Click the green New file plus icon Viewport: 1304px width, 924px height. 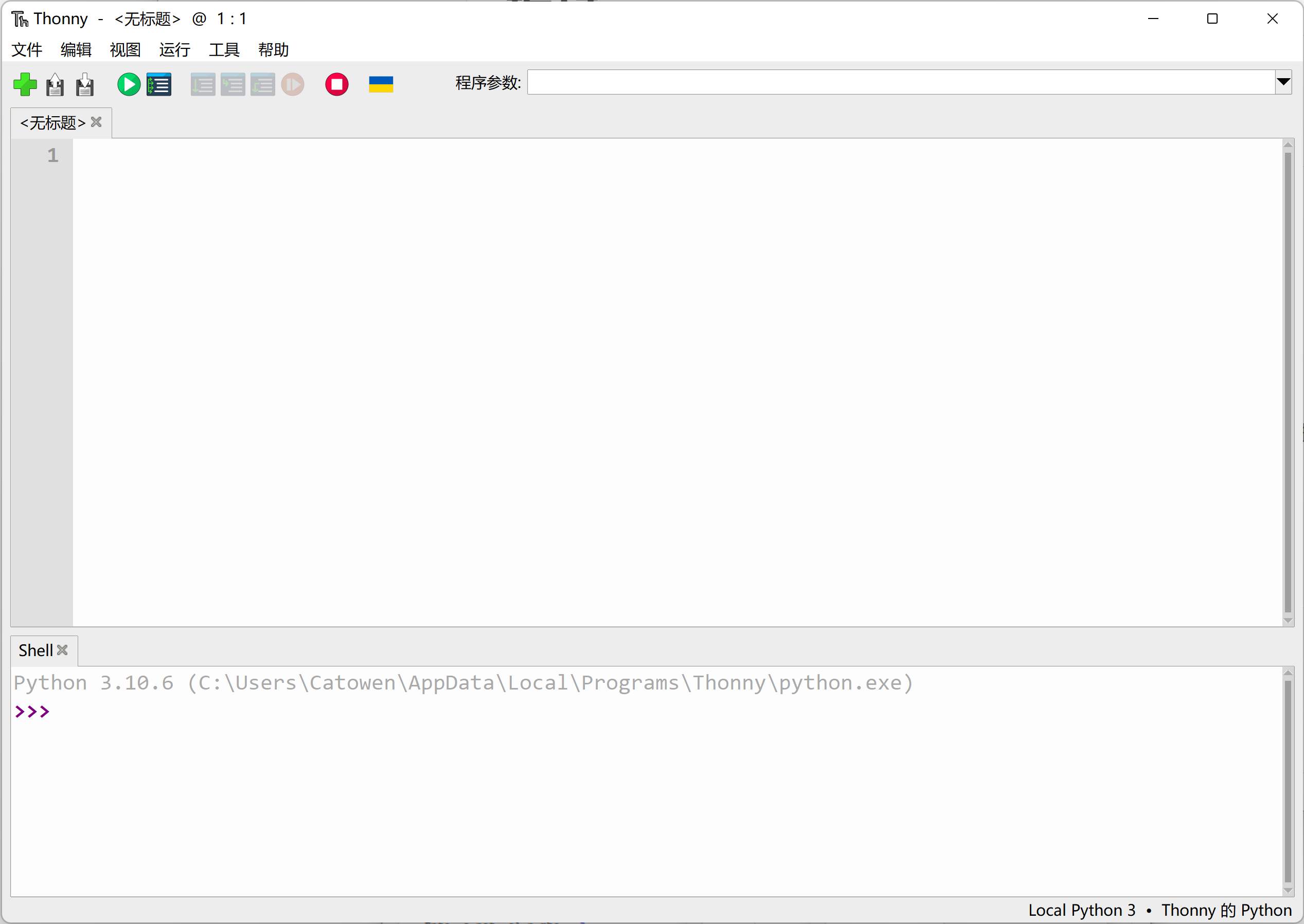point(25,84)
